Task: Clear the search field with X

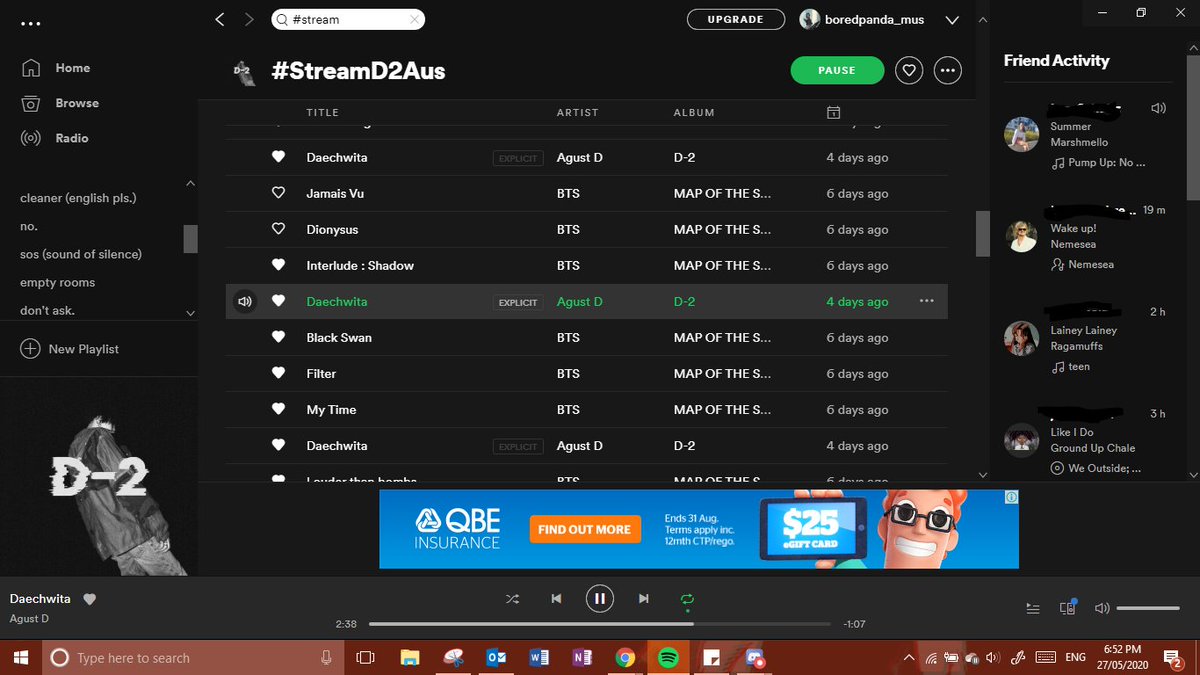Action: 415,19
